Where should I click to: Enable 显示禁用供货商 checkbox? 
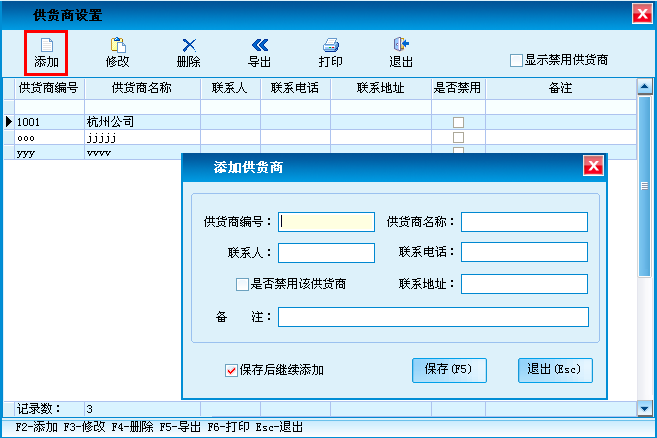(x=516, y=61)
